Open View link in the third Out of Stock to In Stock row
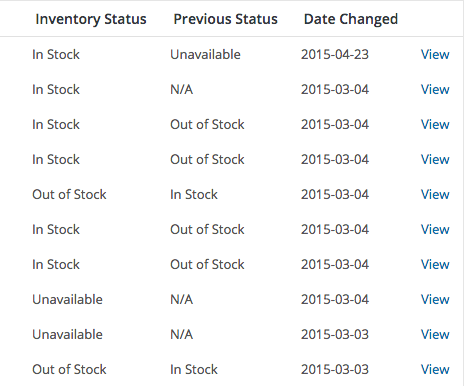464x386 pixels. [435, 229]
